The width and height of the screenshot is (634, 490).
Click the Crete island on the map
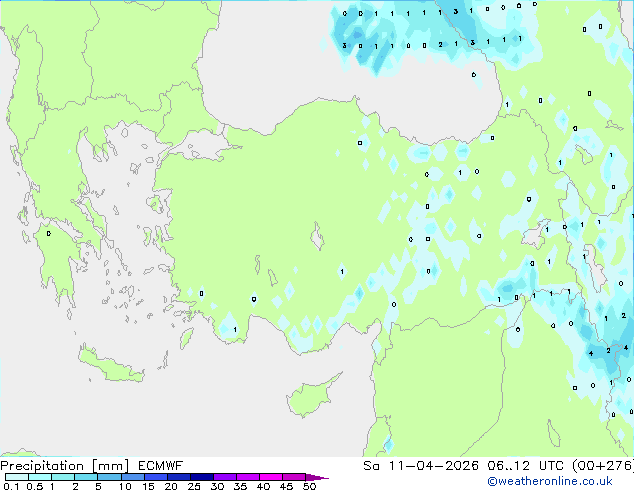tap(109, 366)
